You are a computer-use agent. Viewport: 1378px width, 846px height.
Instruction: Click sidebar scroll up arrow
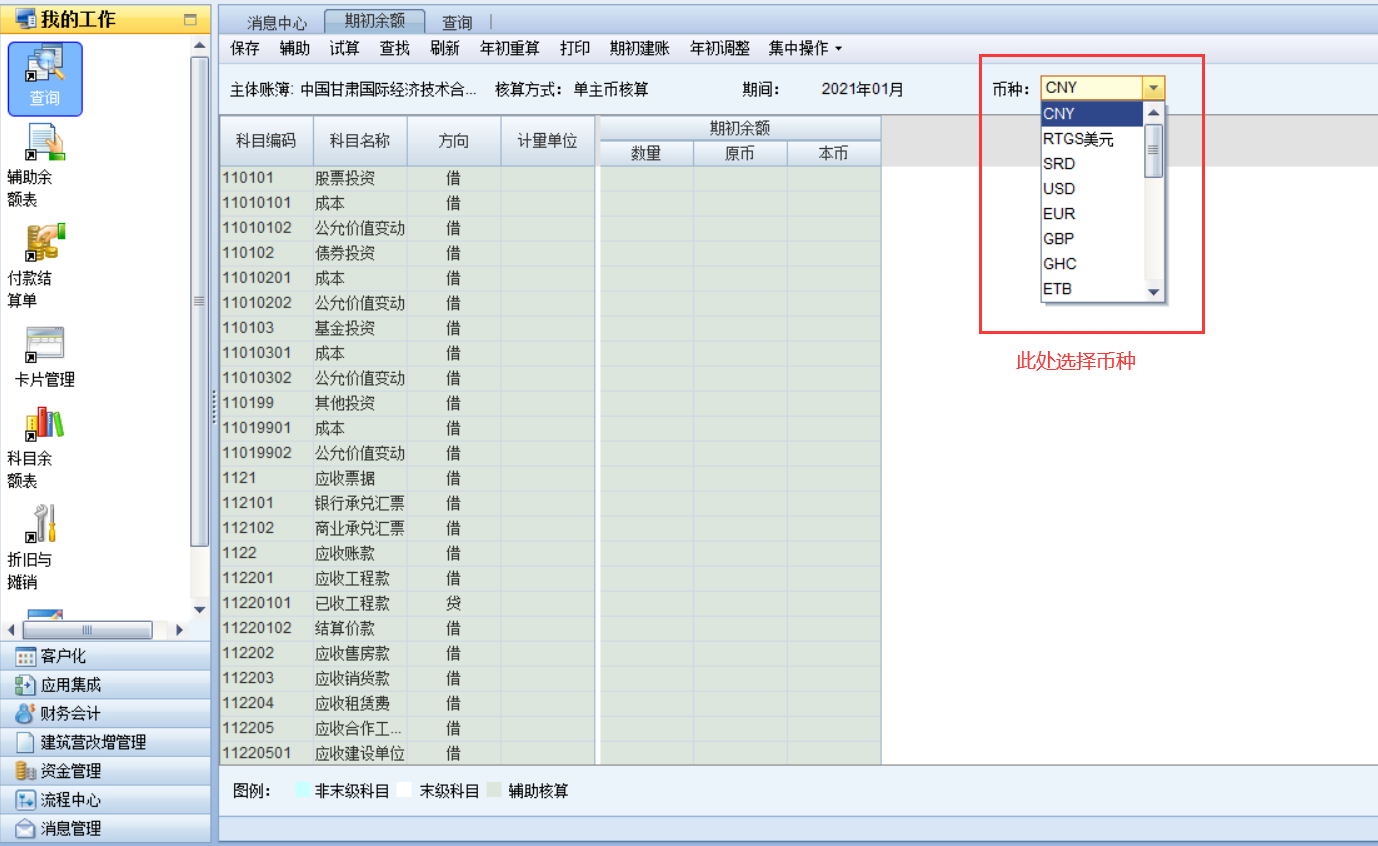(x=198, y=46)
